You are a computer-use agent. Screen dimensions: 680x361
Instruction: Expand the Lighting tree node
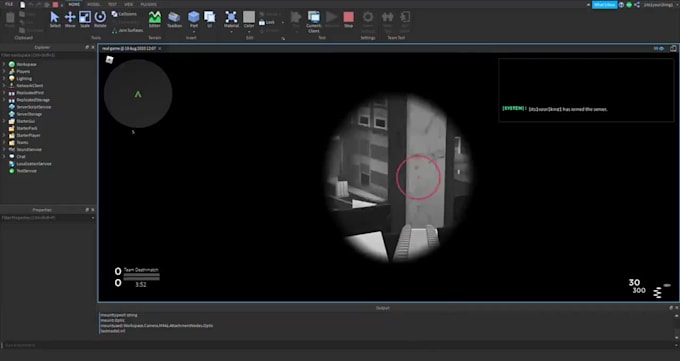[x=4, y=79]
